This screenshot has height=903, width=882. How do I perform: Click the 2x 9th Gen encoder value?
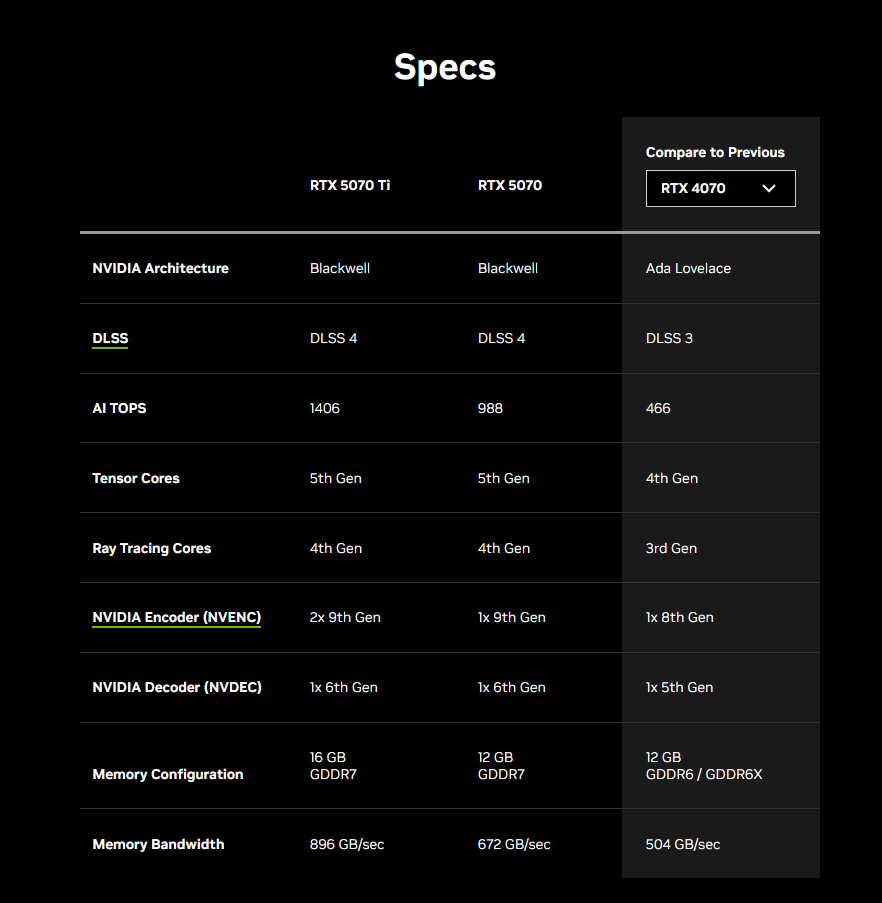pyautogui.click(x=345, y=617)
